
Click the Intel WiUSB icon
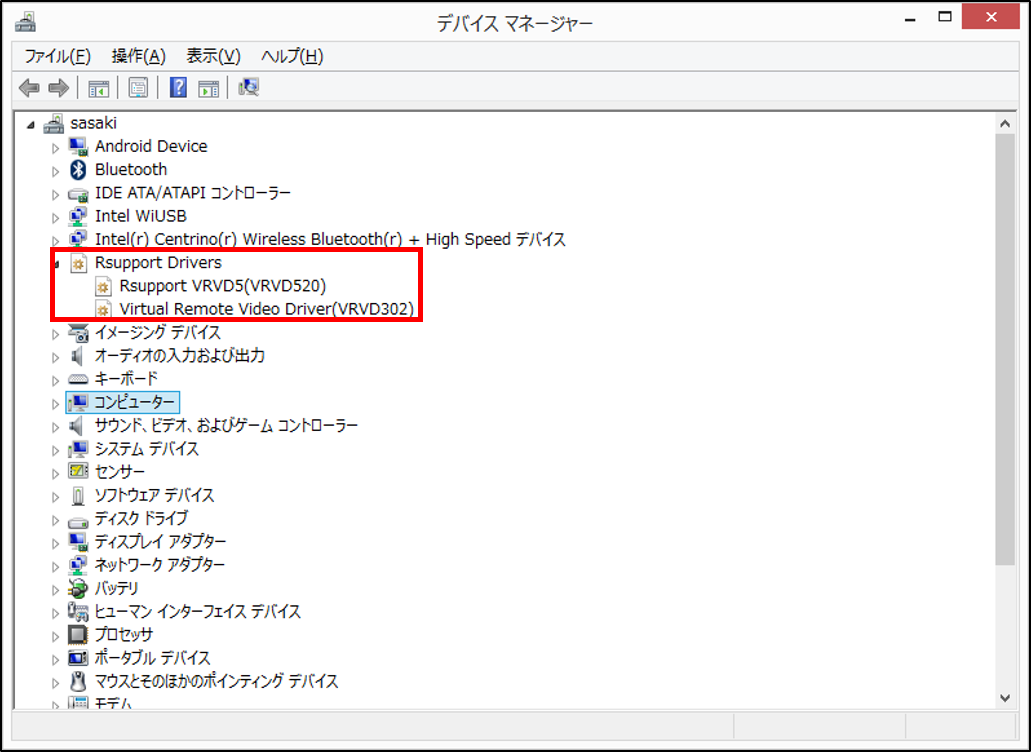click(78, 216)
